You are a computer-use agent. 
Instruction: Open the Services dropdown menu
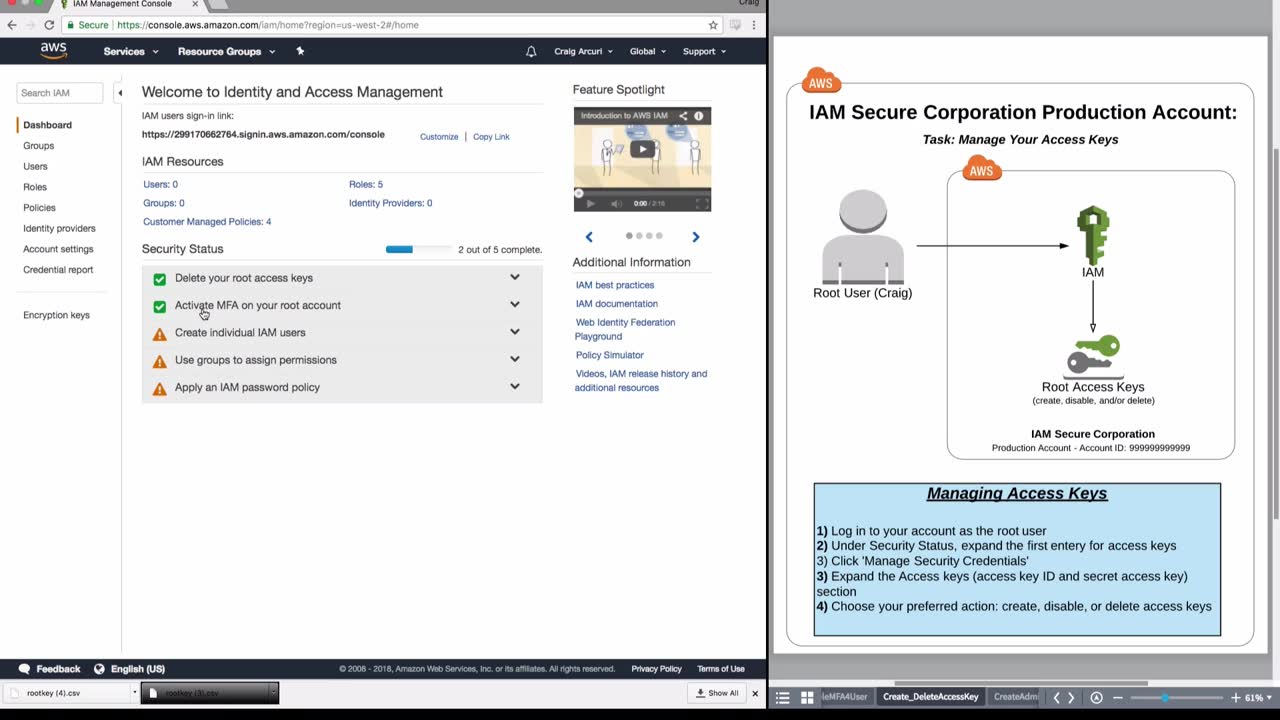pyautogui.click(x=130, y=51)
